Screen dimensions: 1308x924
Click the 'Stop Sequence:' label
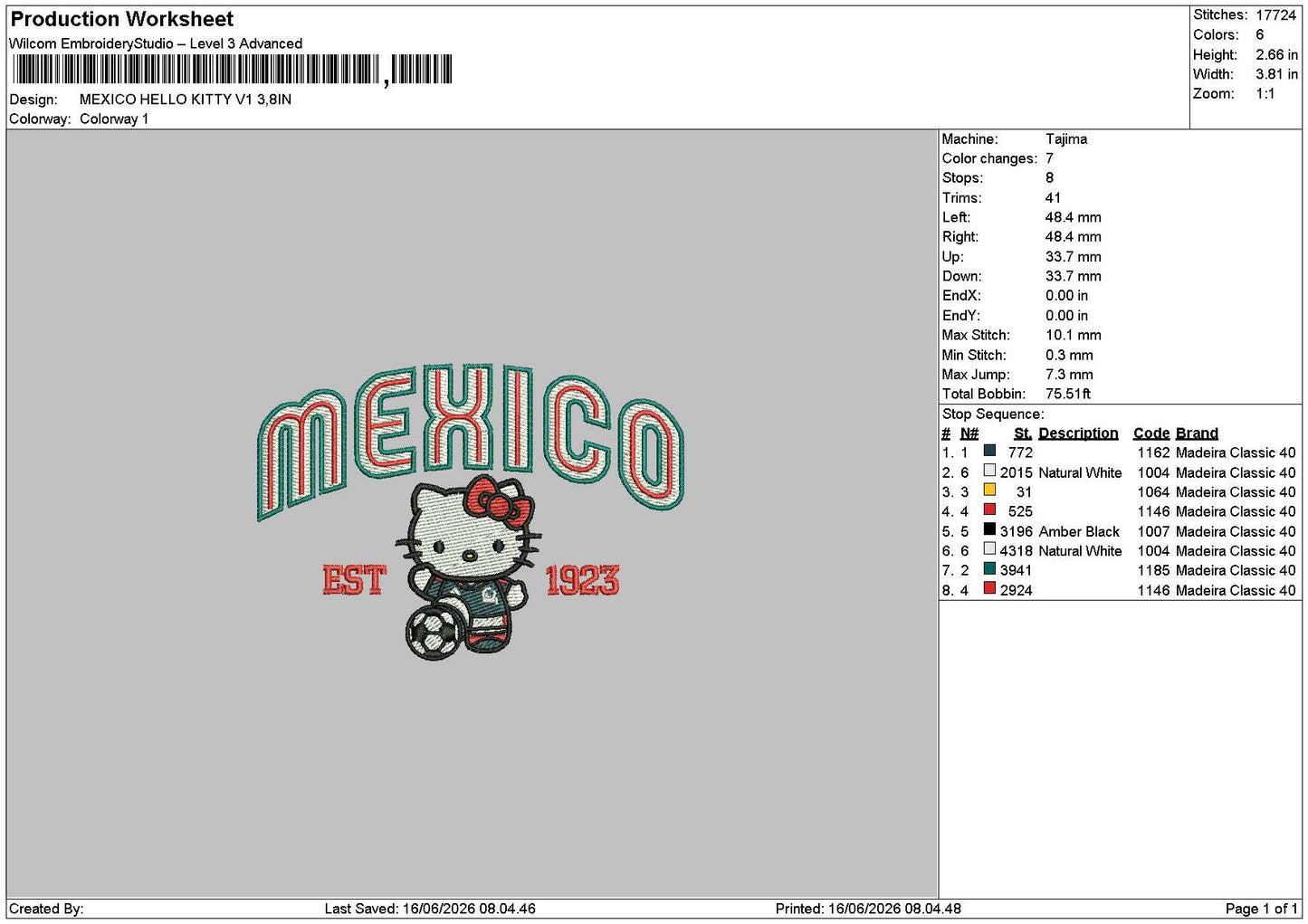(x=993, y=414)
